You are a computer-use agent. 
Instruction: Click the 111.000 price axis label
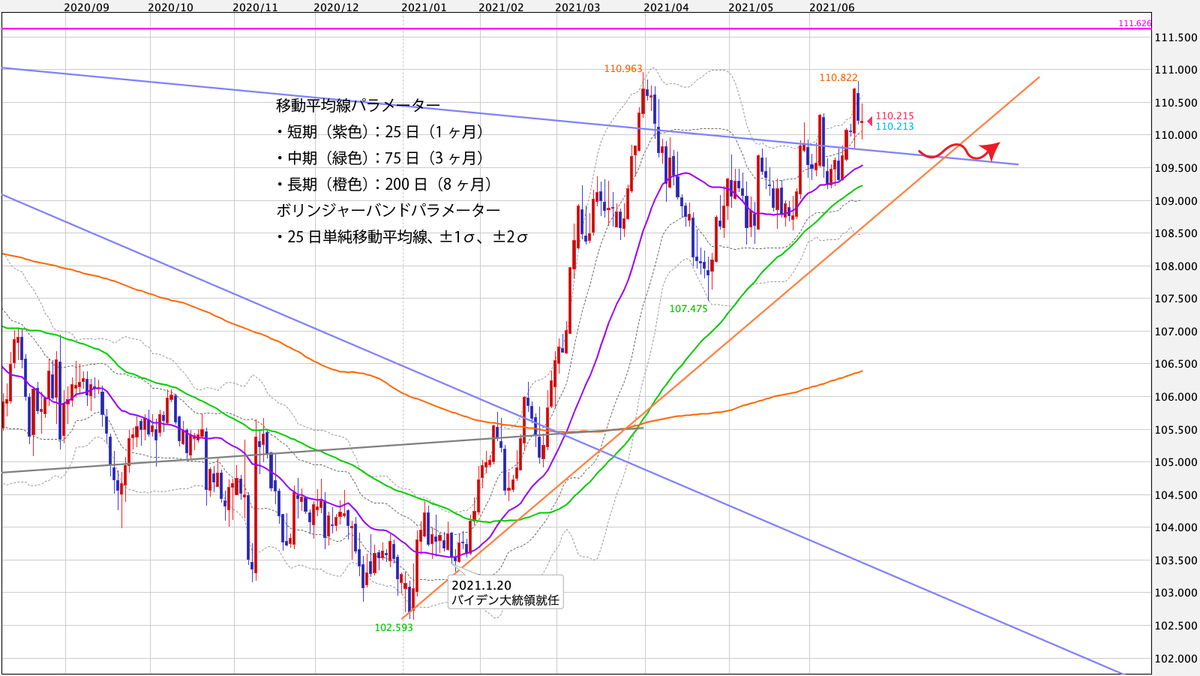1176,70
